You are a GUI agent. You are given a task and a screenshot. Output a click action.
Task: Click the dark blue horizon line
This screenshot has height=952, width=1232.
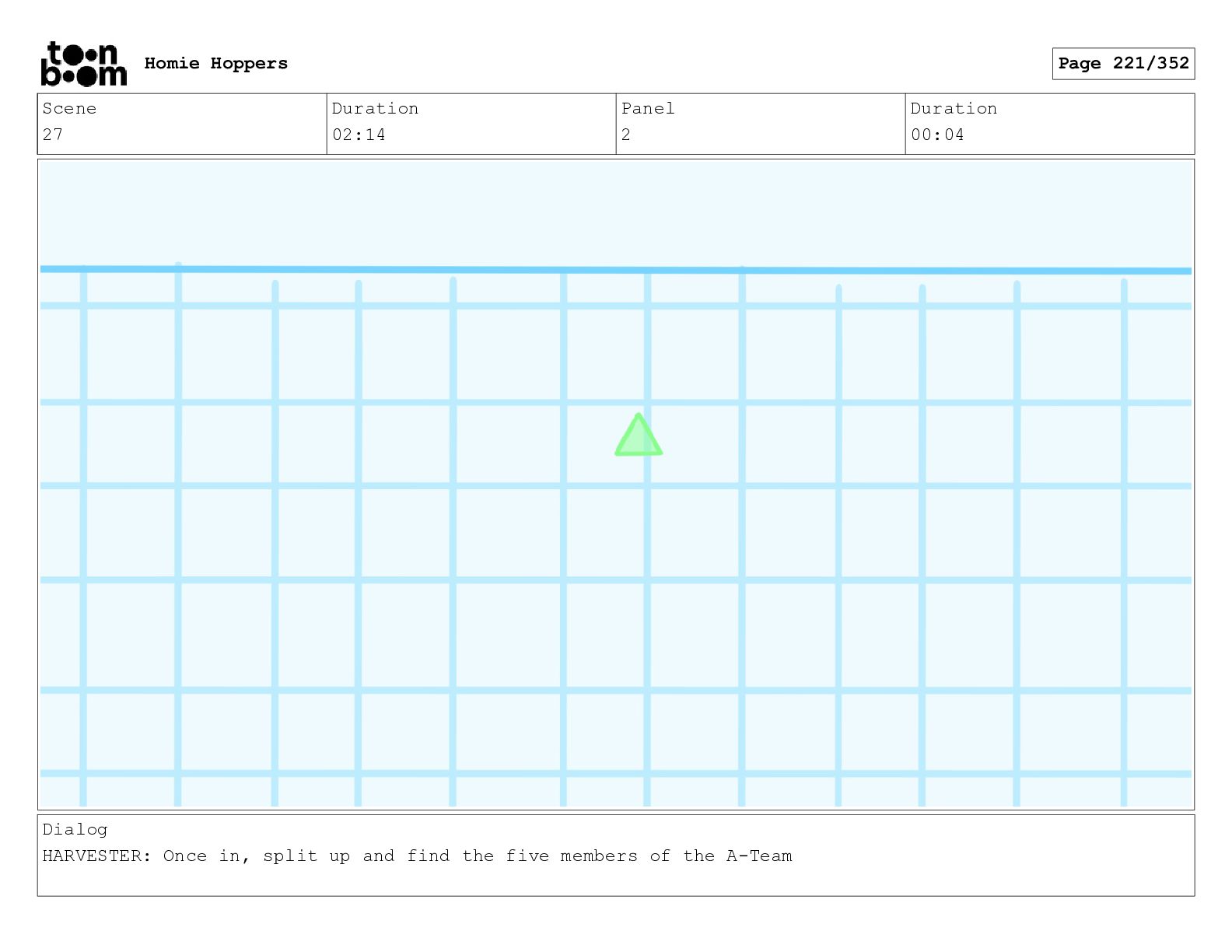616,270
